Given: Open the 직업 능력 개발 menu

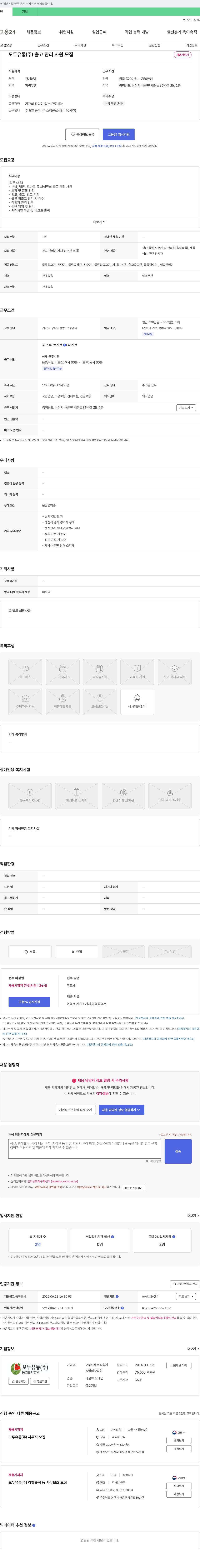Looking at the screenshot, I should [137, 32].
